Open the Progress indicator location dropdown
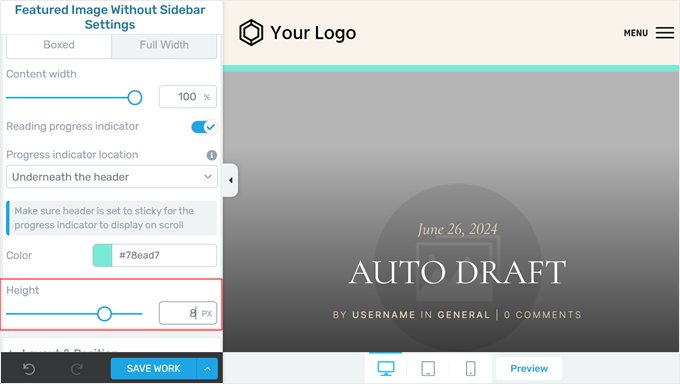Image resolution: width=680 pixels, height=384 pixels. [x=111, y=177]
